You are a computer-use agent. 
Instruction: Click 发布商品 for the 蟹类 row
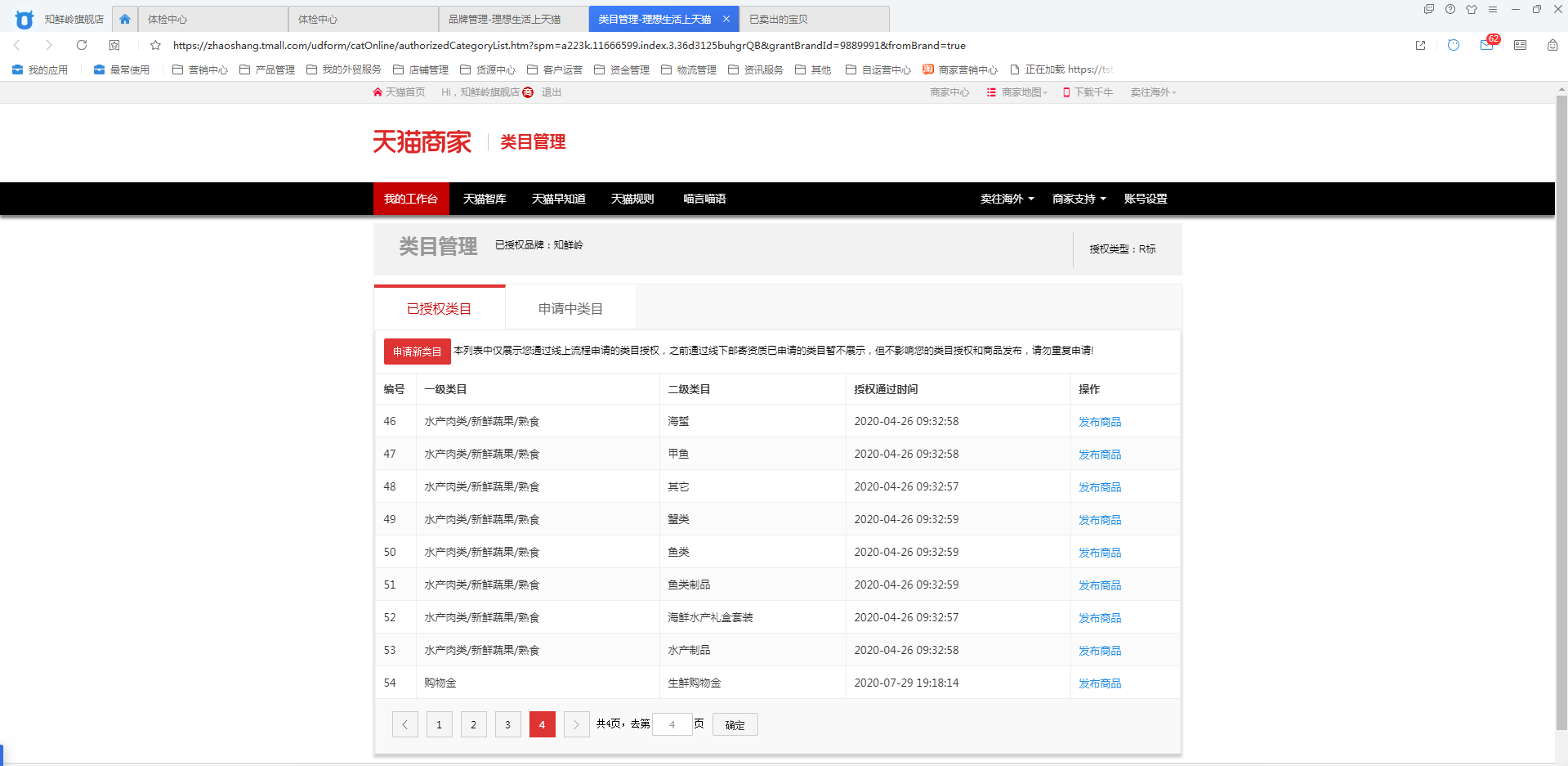1100,520
